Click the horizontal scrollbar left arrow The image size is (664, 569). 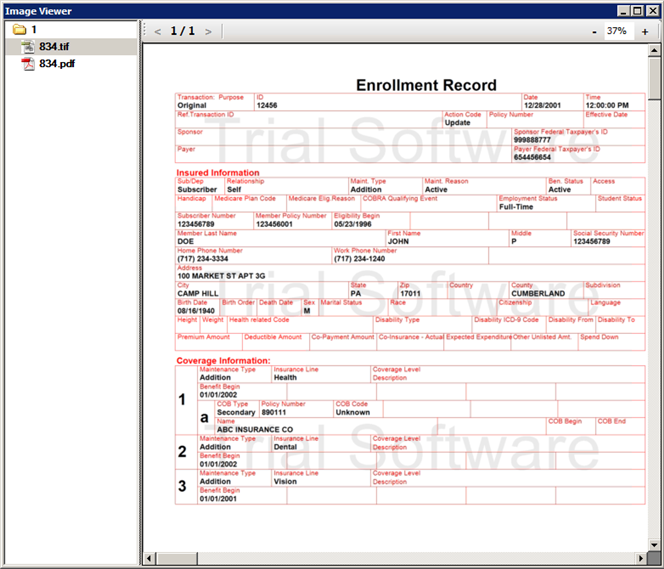point(148,557)
